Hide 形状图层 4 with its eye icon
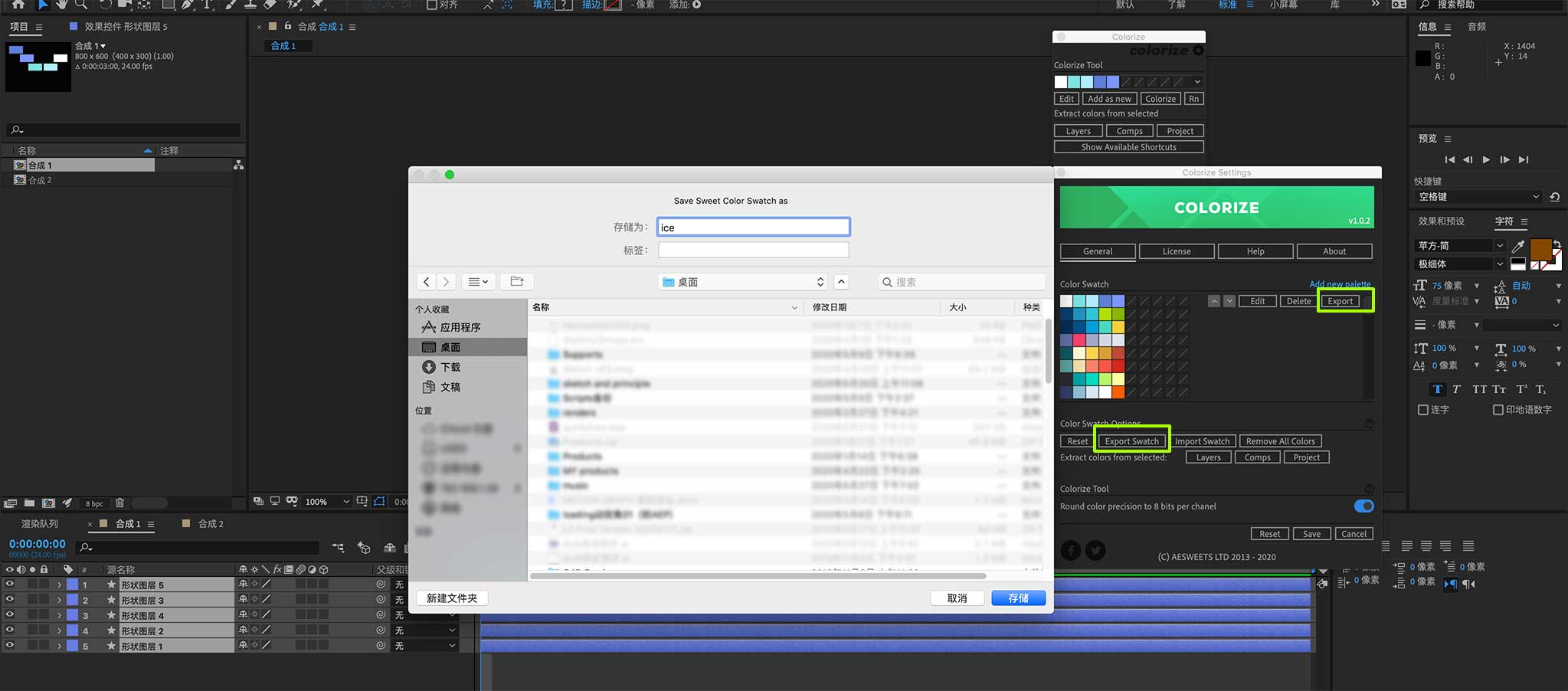Image resolution: width=1568 pixels, height=691 pixels. click(x=9, y=614)
